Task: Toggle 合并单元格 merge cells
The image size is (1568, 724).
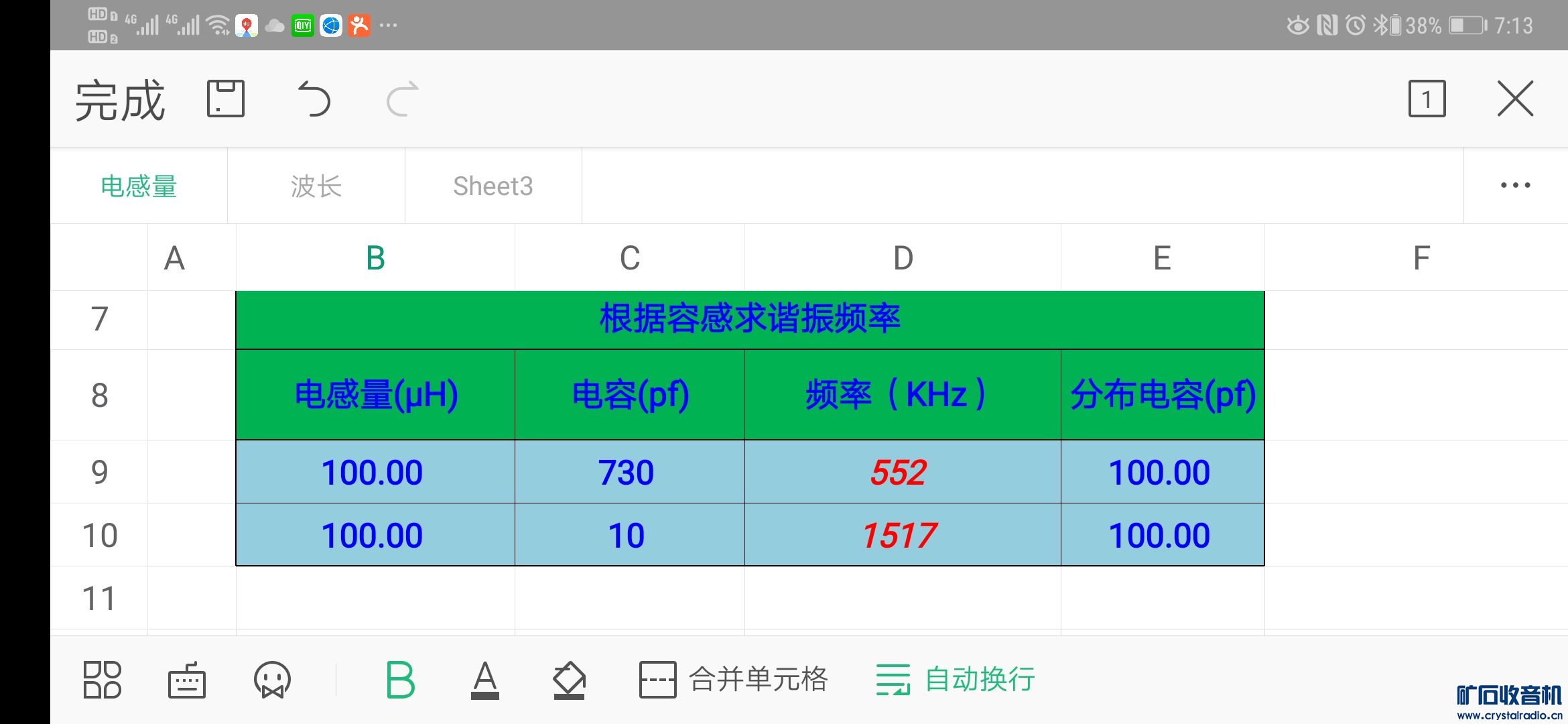Action: pos(733,680)
